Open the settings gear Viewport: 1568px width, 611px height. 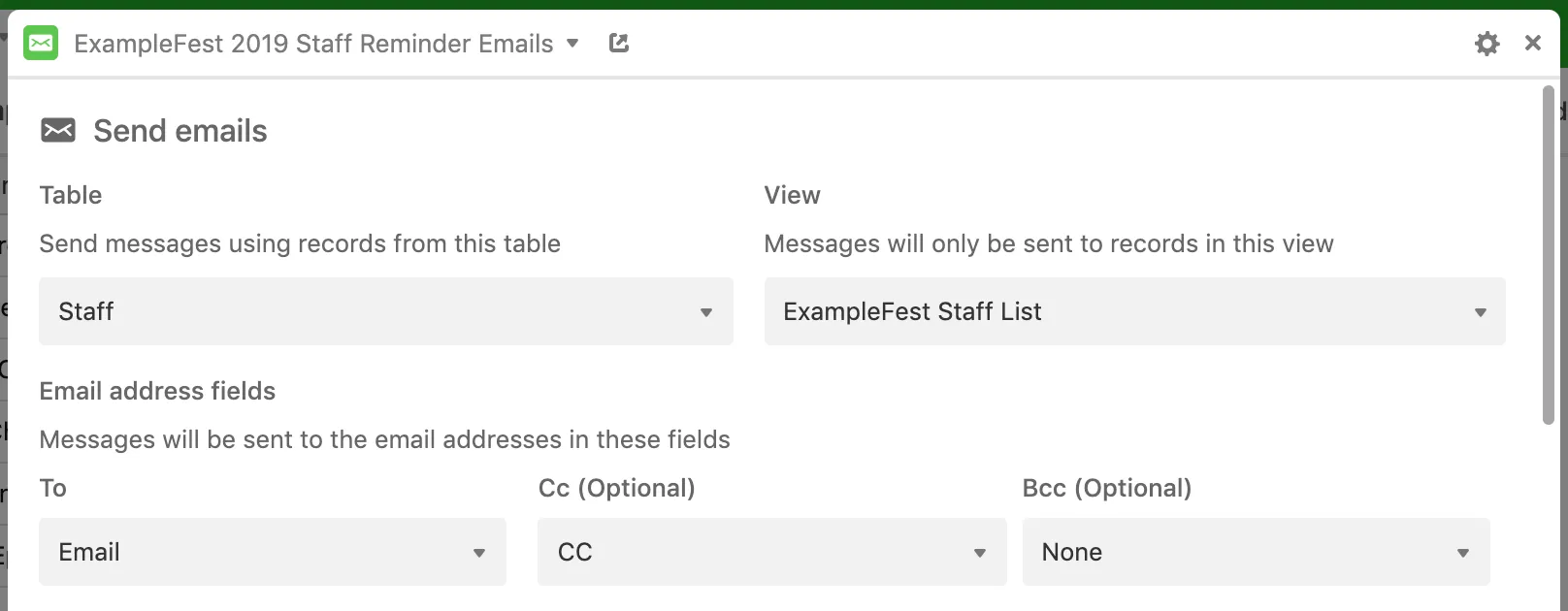[1486, 43]
